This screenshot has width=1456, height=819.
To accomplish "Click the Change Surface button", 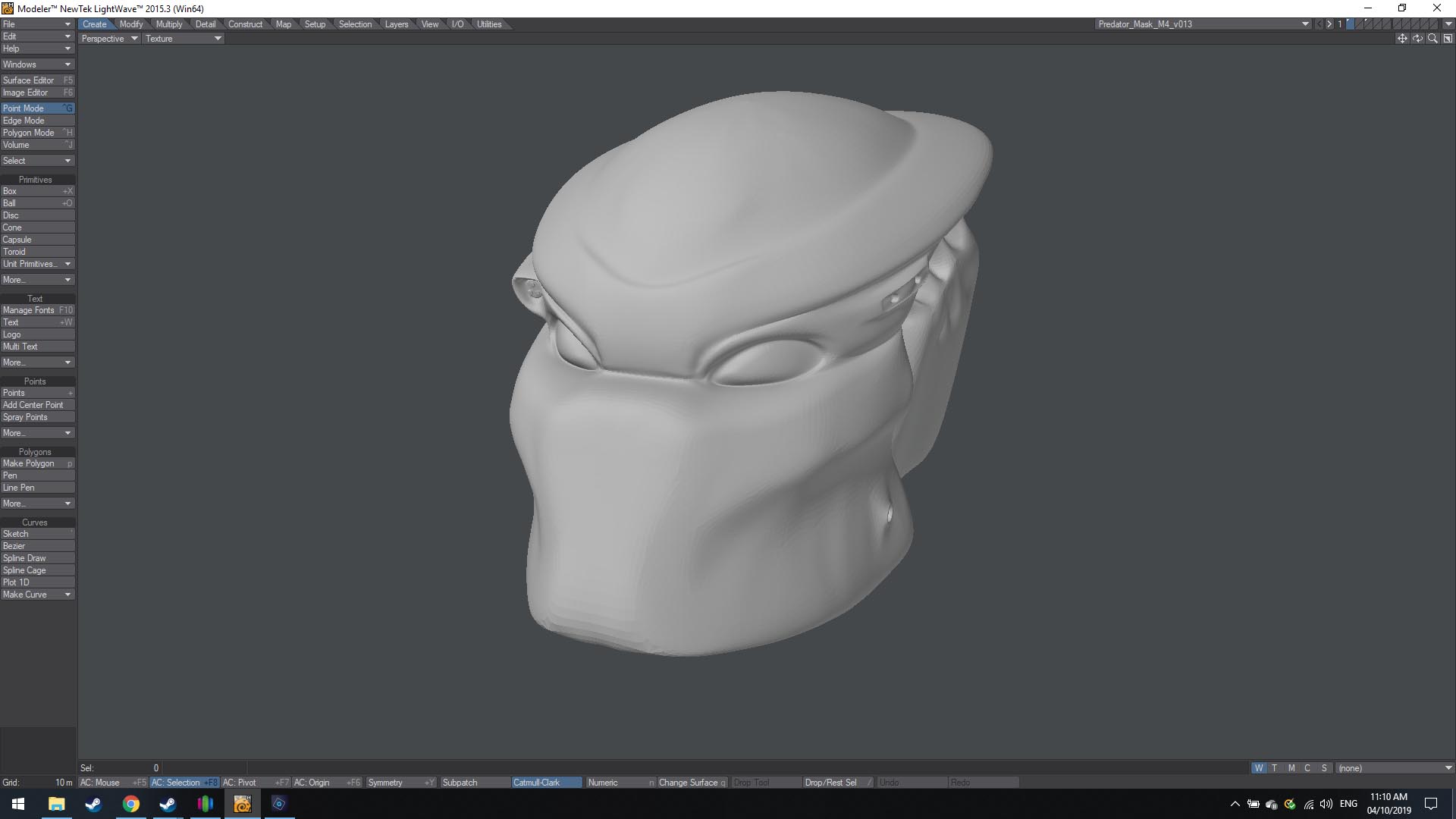I will [692, 783].
